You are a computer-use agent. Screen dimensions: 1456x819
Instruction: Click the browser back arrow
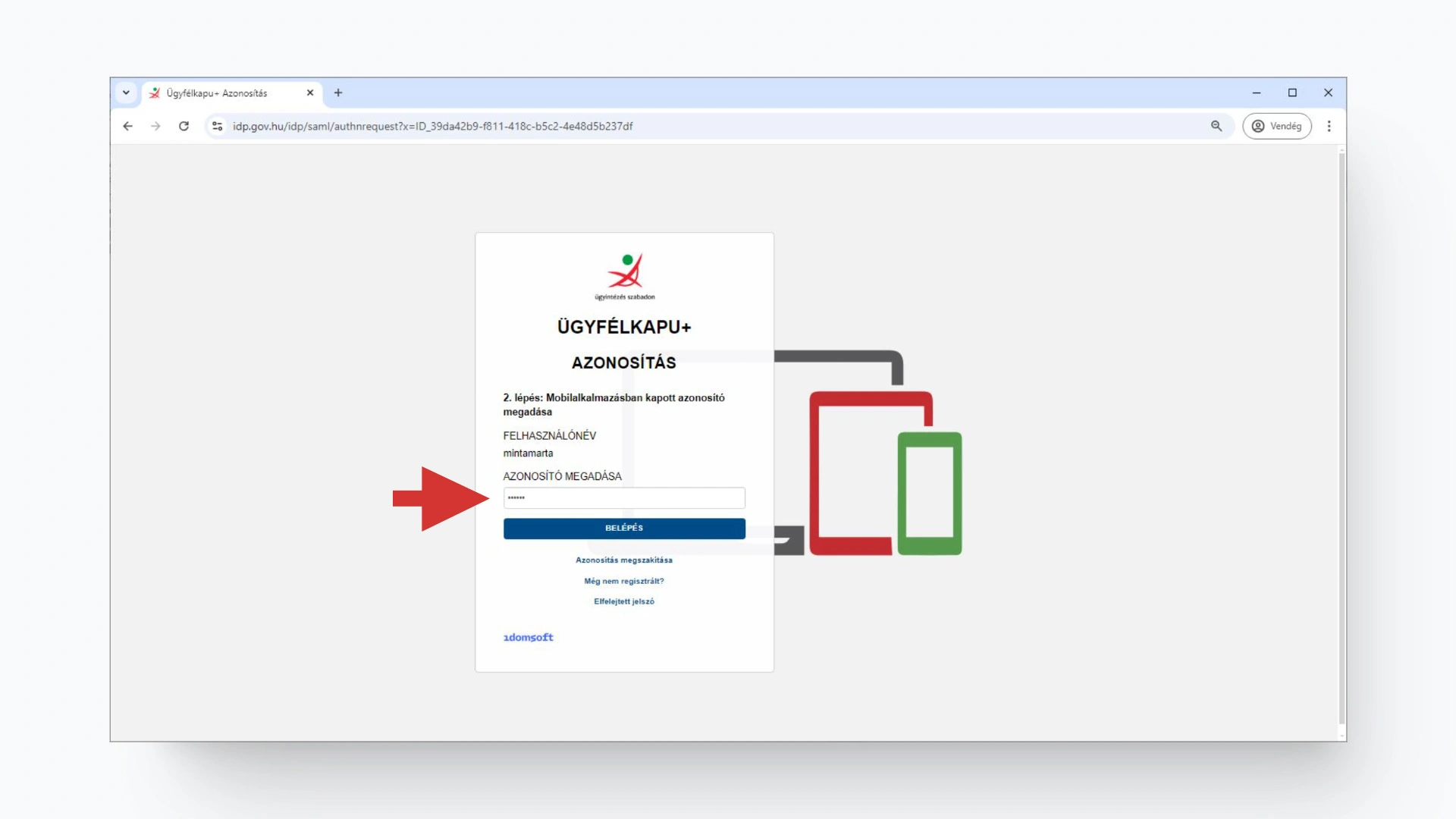click(x=127, y=126)
